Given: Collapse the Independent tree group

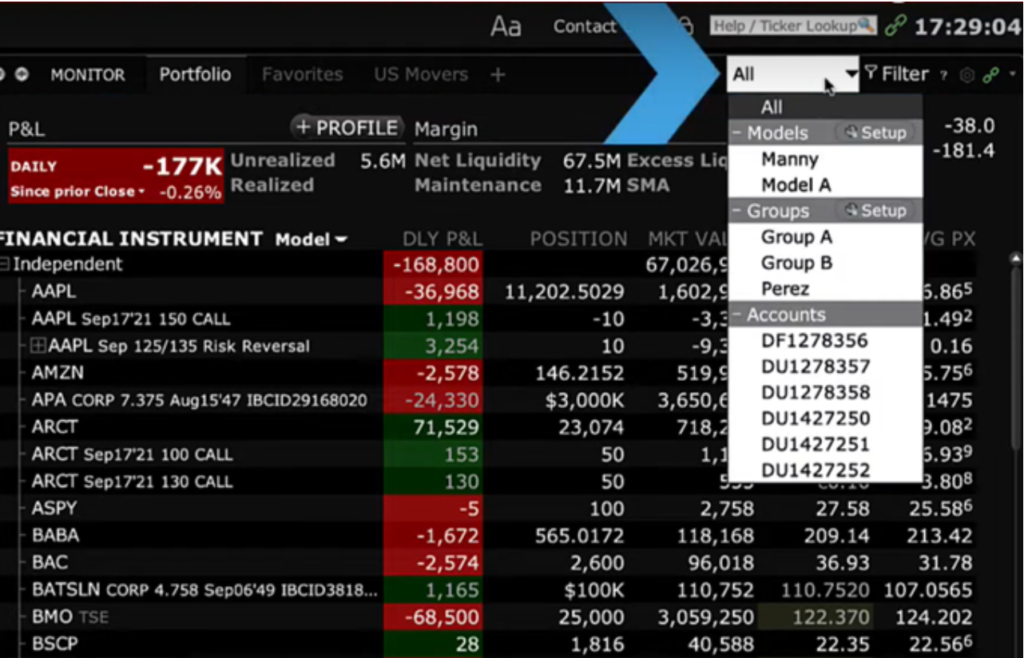Looking at the screenshot, I should pos(5,265).
